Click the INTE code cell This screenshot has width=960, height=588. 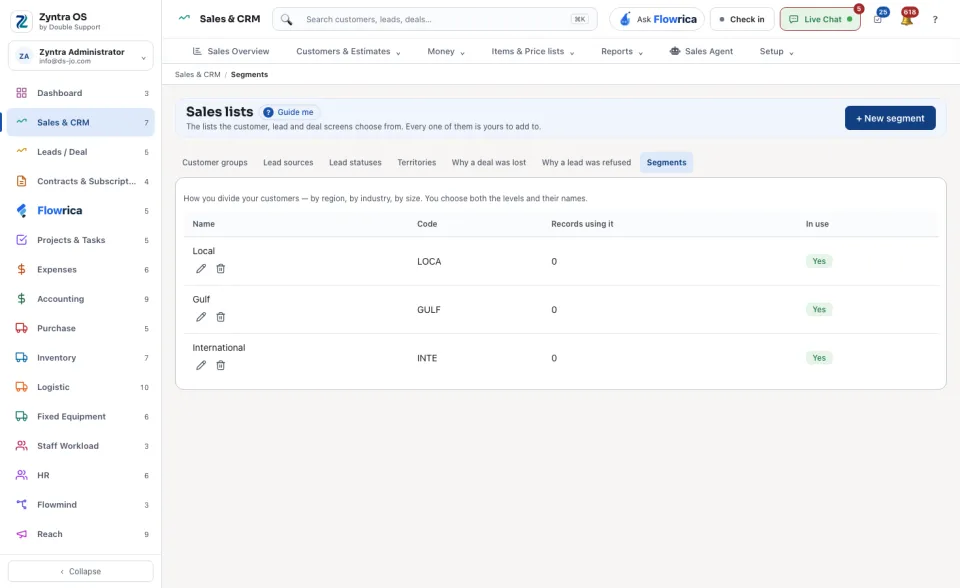coord(427,358)
